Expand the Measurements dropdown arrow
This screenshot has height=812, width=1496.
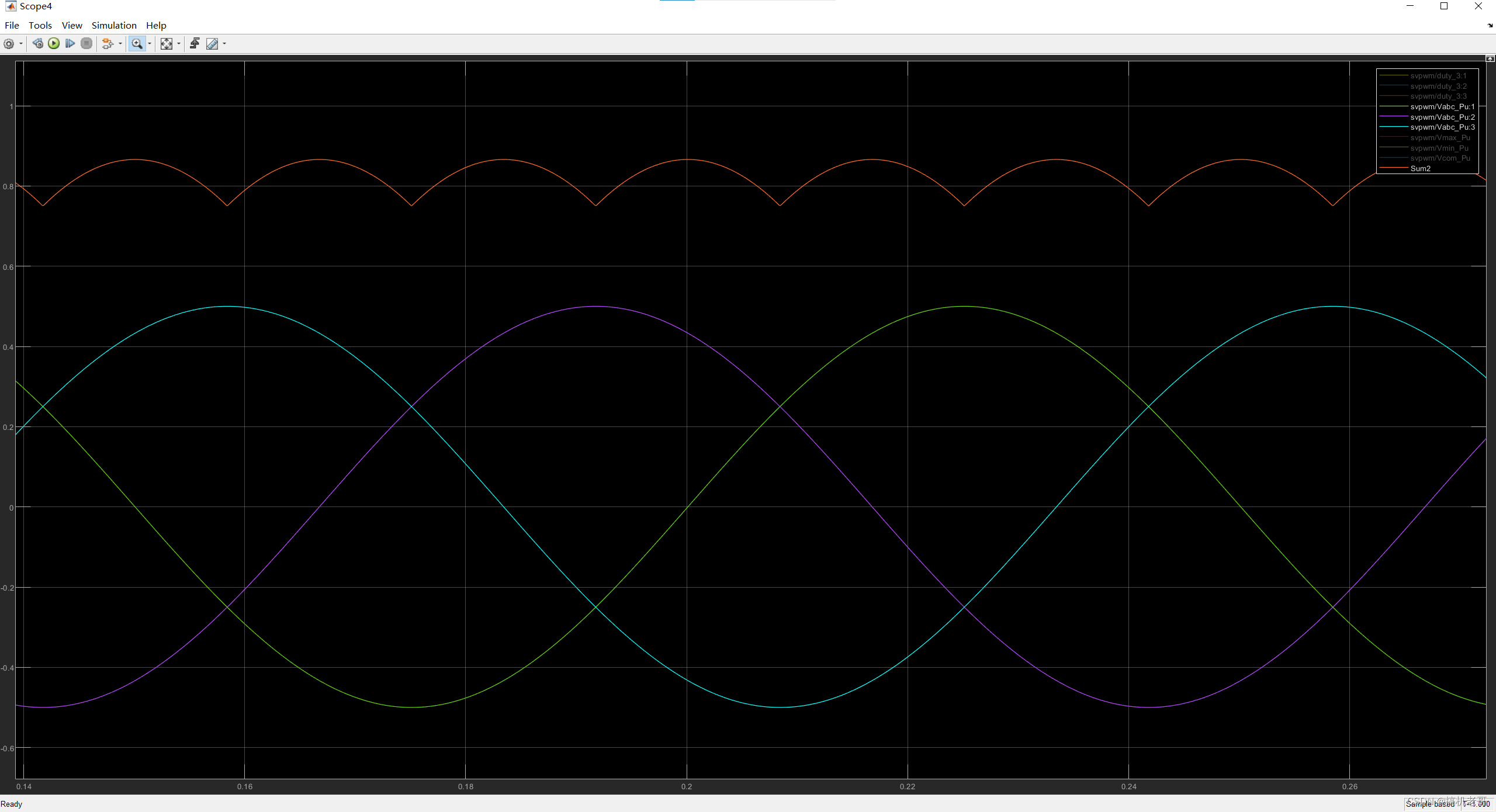(x=224, y=44)
